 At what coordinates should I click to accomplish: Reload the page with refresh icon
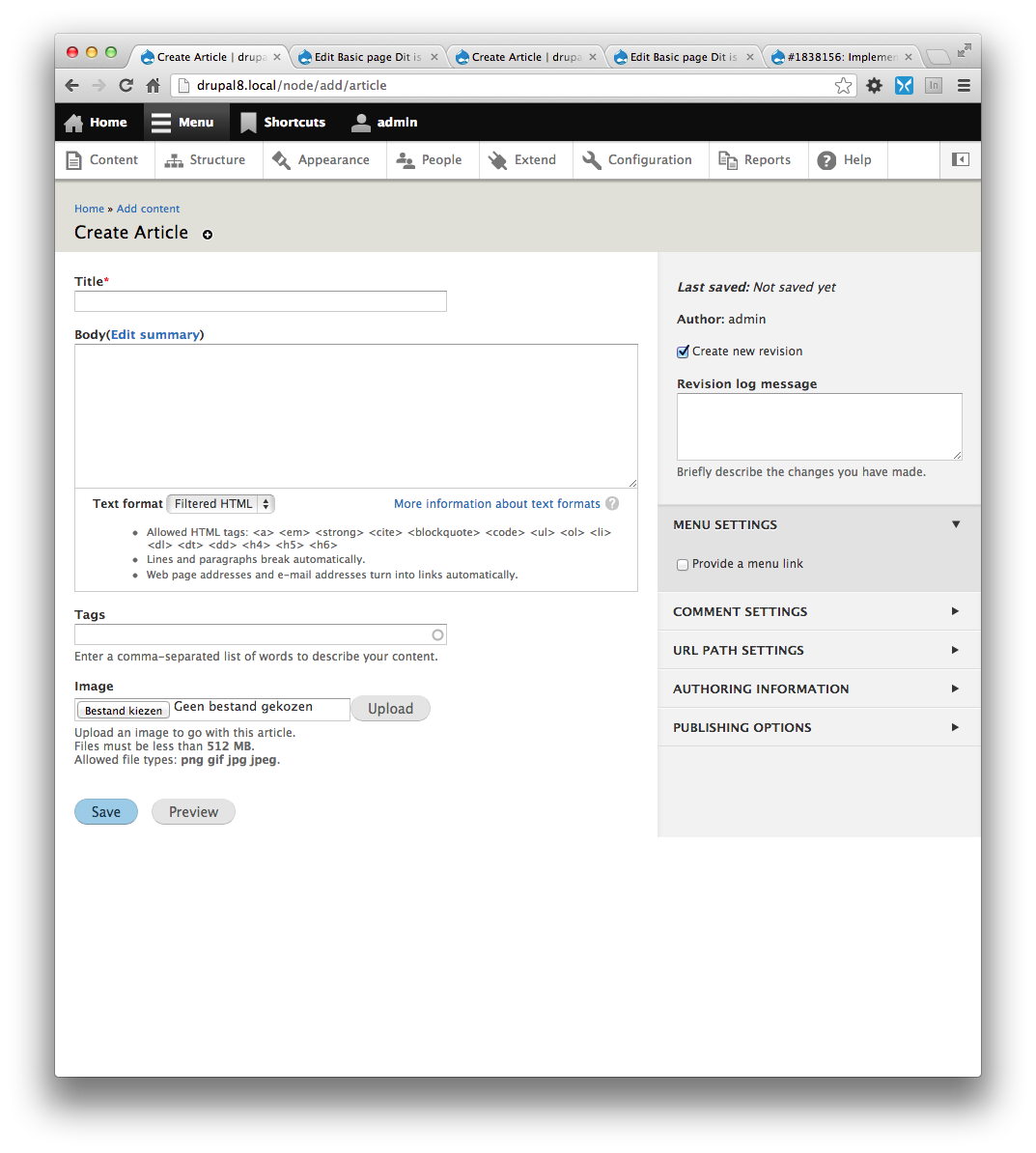pyautogui.click(x=126, y=85)
